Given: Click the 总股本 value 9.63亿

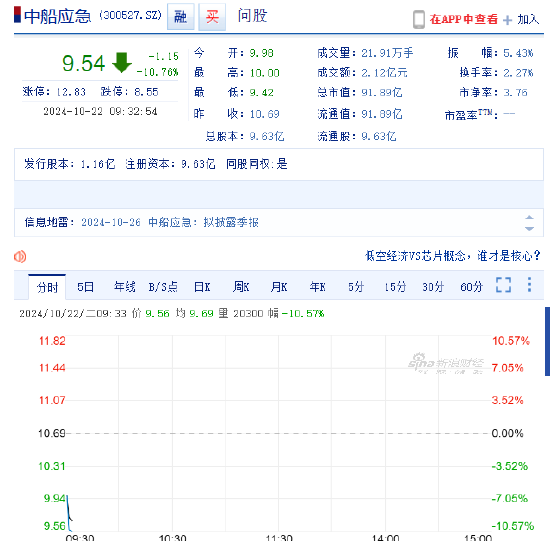Looking at the screenshot, I should coord(267,136).
